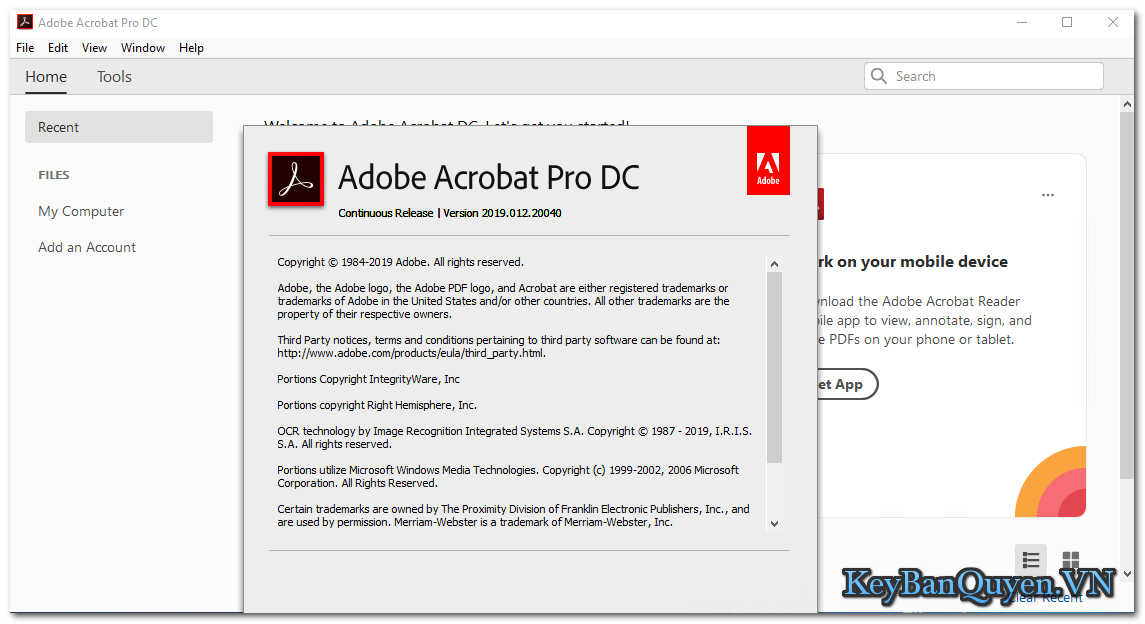
Task: Click the Acrobat Pro DC logo in the dialog
Action: tap(296, 178)
